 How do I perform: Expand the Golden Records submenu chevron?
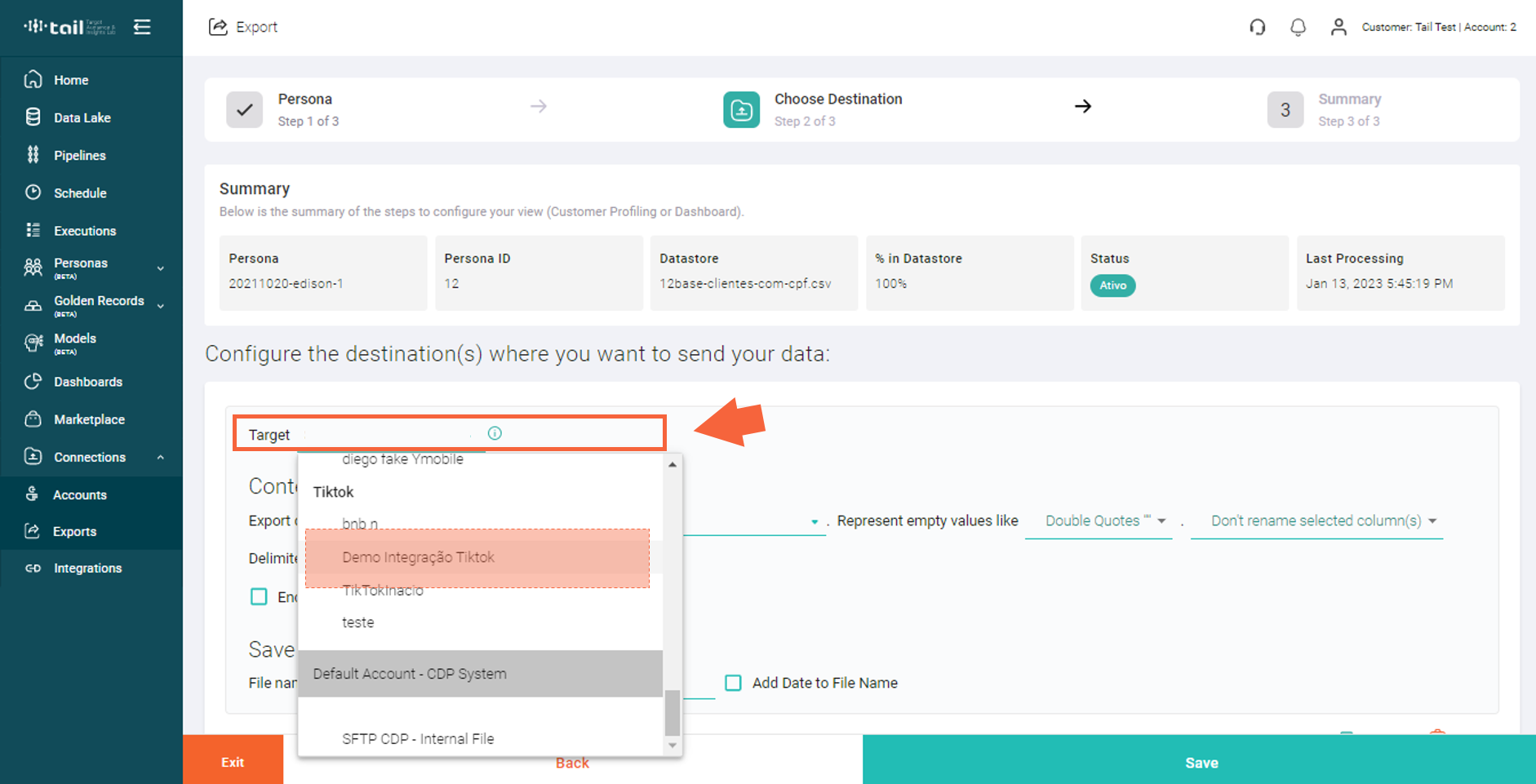(x=161, y=306)
